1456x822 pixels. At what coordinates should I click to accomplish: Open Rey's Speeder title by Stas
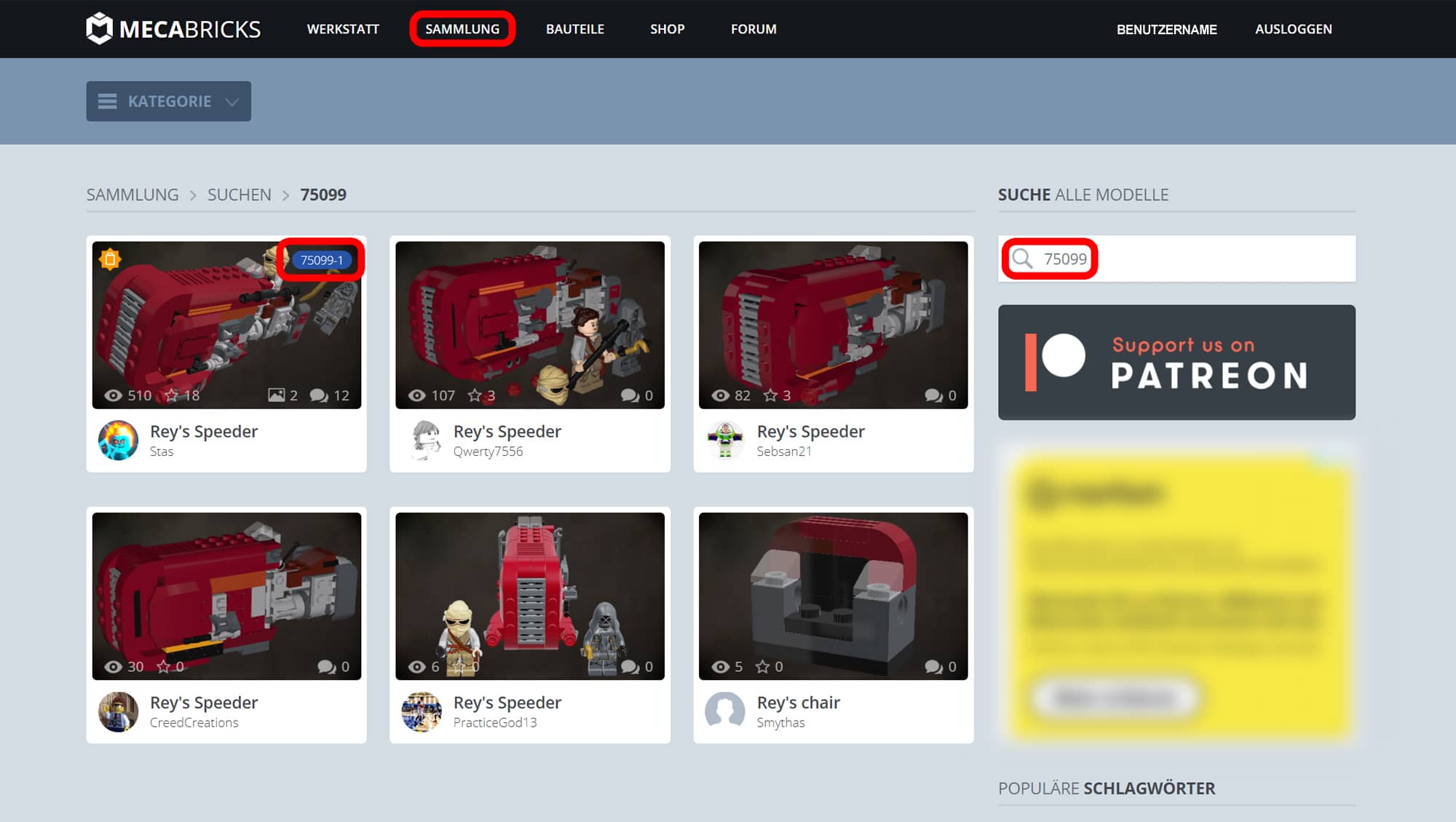tap(204, 431)
